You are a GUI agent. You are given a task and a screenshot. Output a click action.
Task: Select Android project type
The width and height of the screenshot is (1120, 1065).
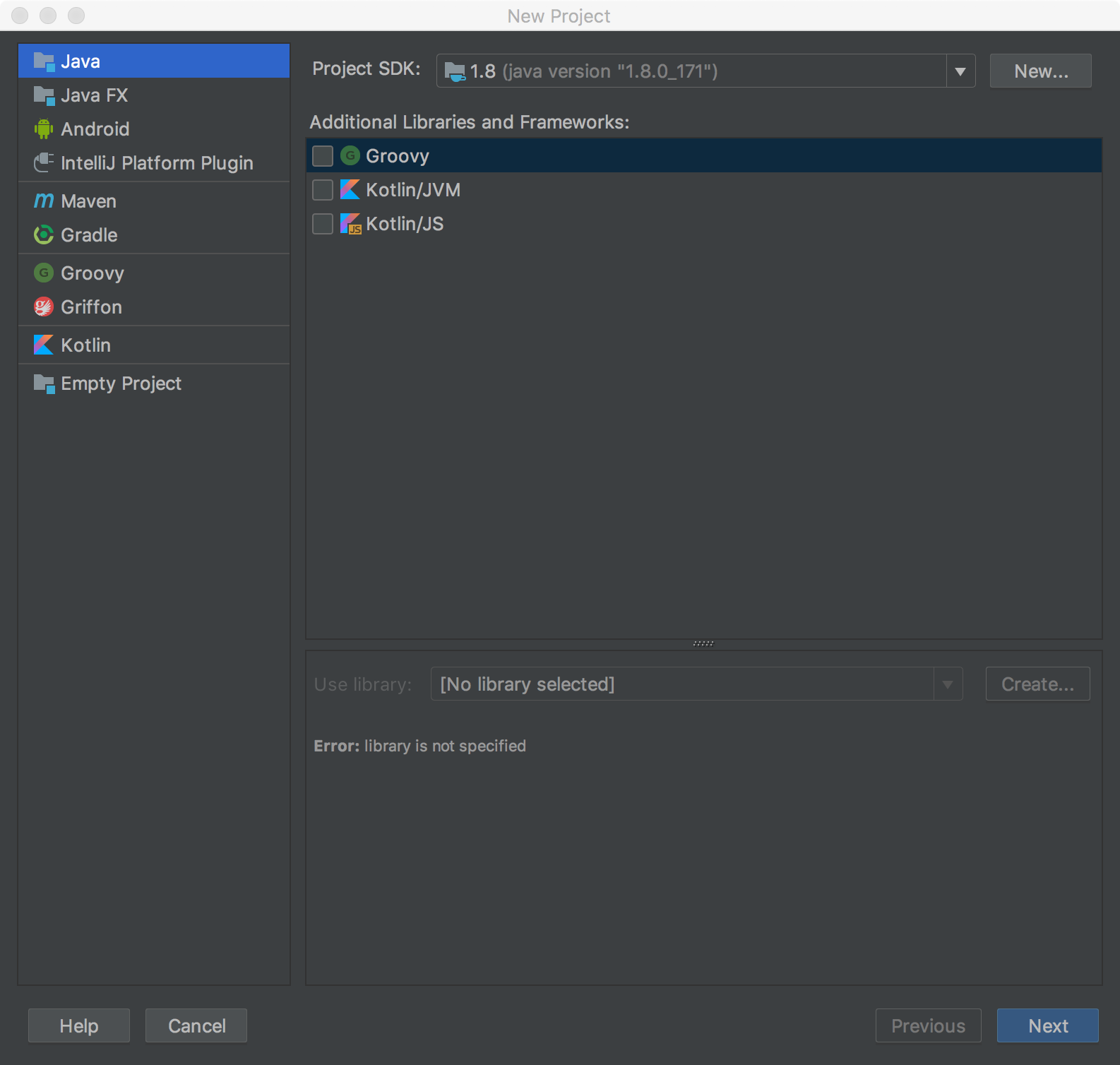tap(154, 129)
